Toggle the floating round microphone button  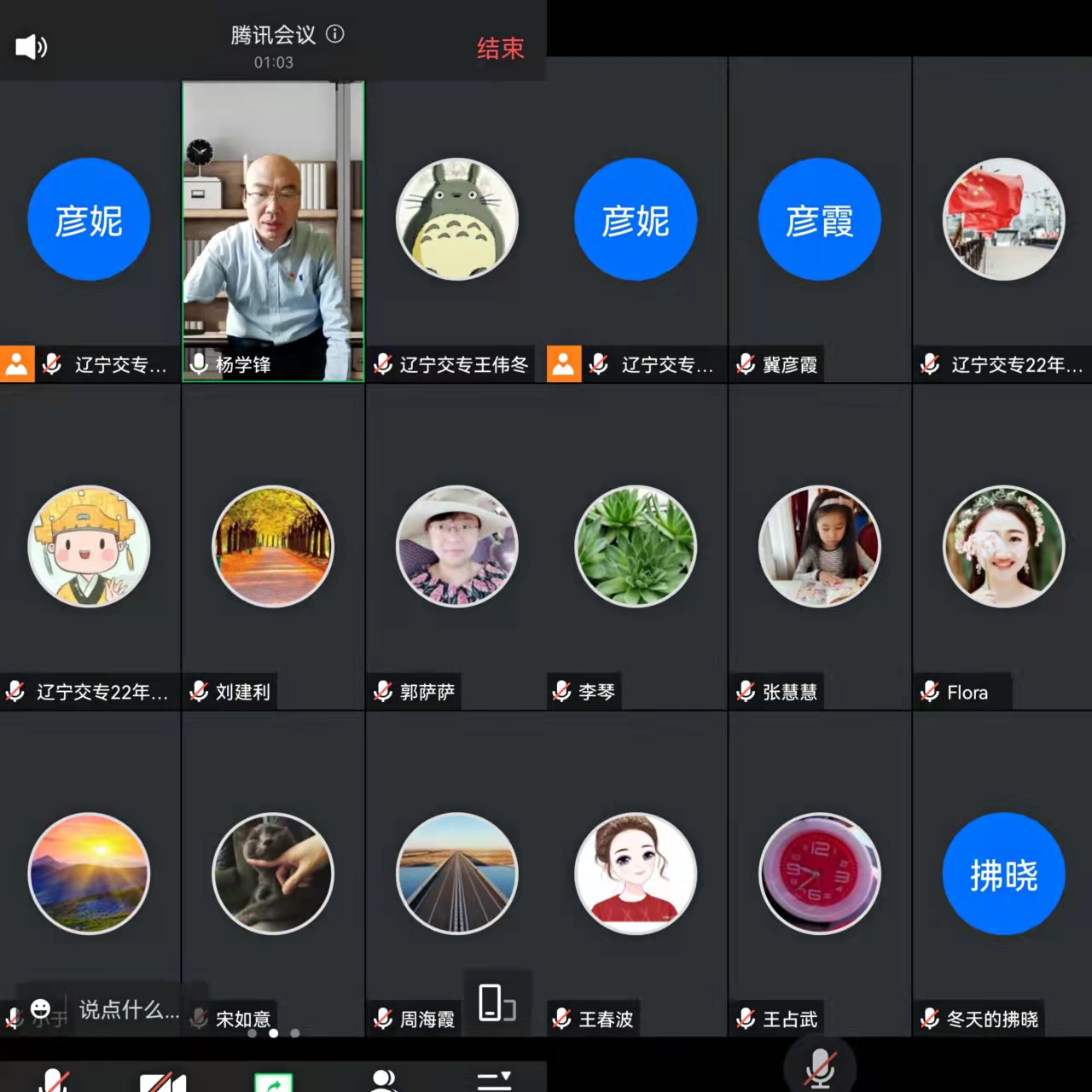[x=819, y=1066]
